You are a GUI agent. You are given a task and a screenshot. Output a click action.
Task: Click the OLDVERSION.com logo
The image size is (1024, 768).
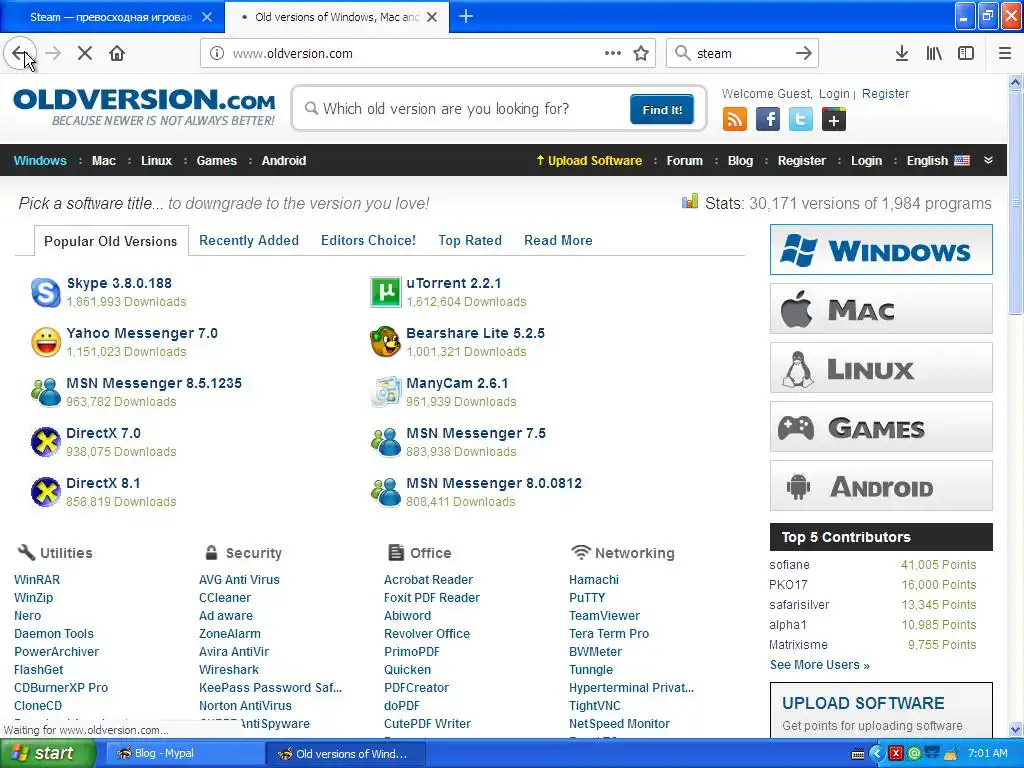pos(144,108)
